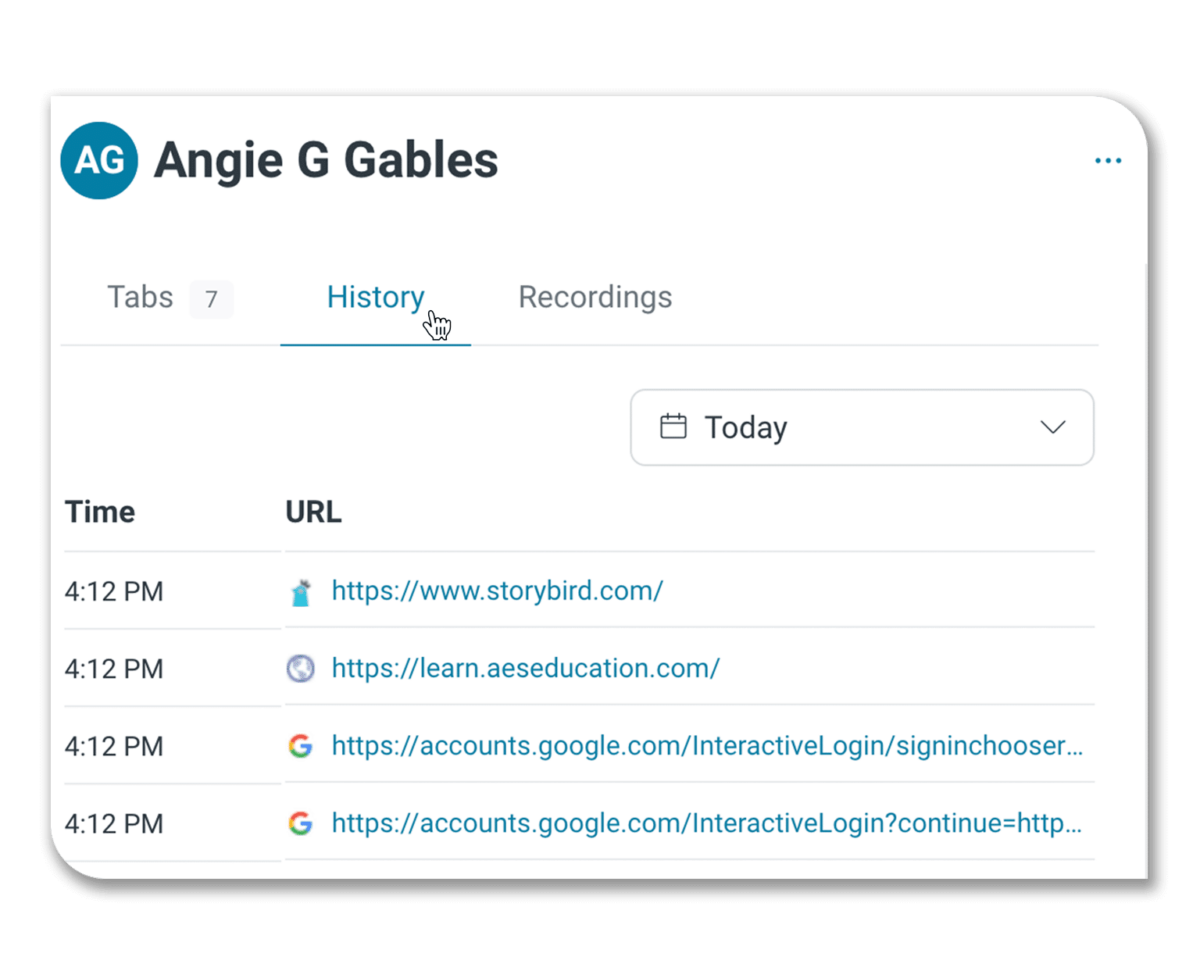Viewport: 1200px width, 978px height.
Task: Click the student name Angie G Gables
Action: tap(326, 161)
